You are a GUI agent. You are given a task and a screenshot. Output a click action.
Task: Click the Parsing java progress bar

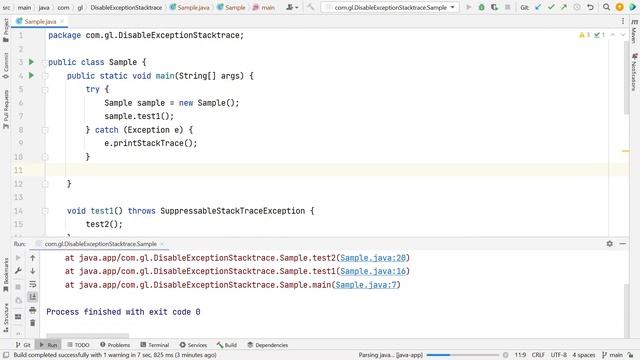pos(462,355)
